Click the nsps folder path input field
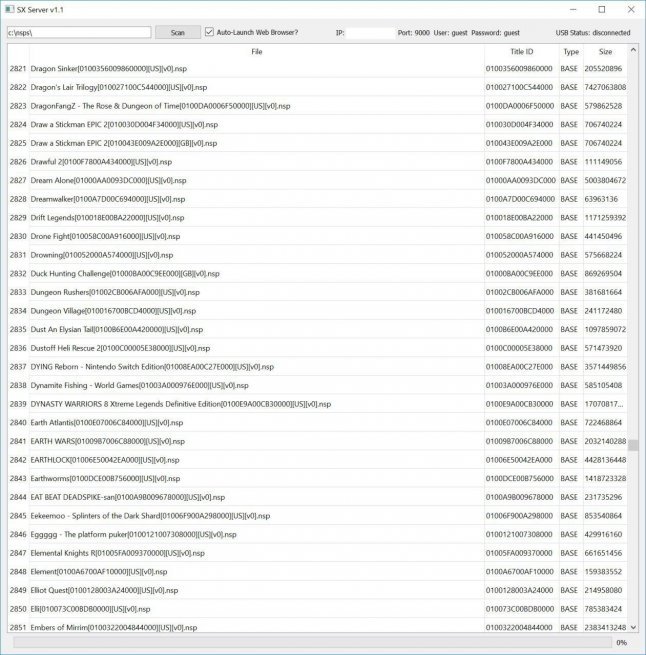 tap(78, 32)
